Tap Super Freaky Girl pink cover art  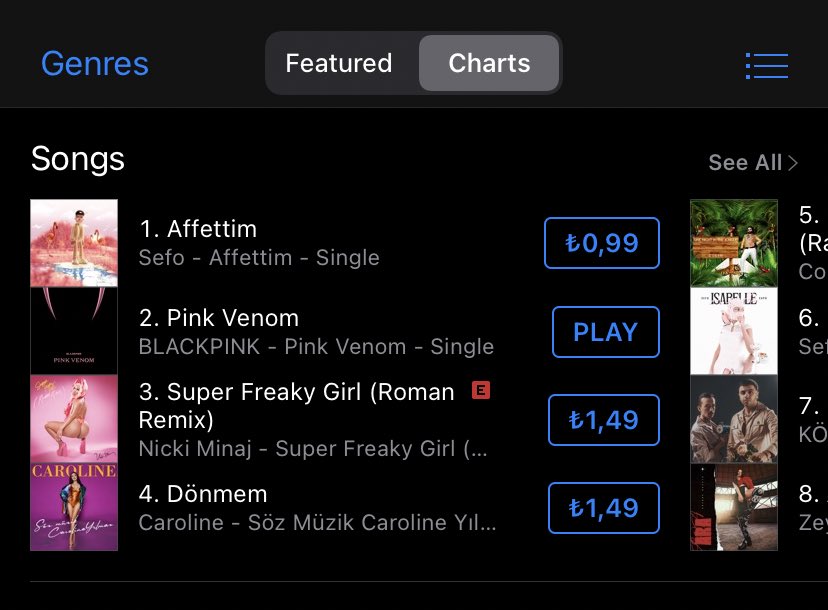coord(74,419)
